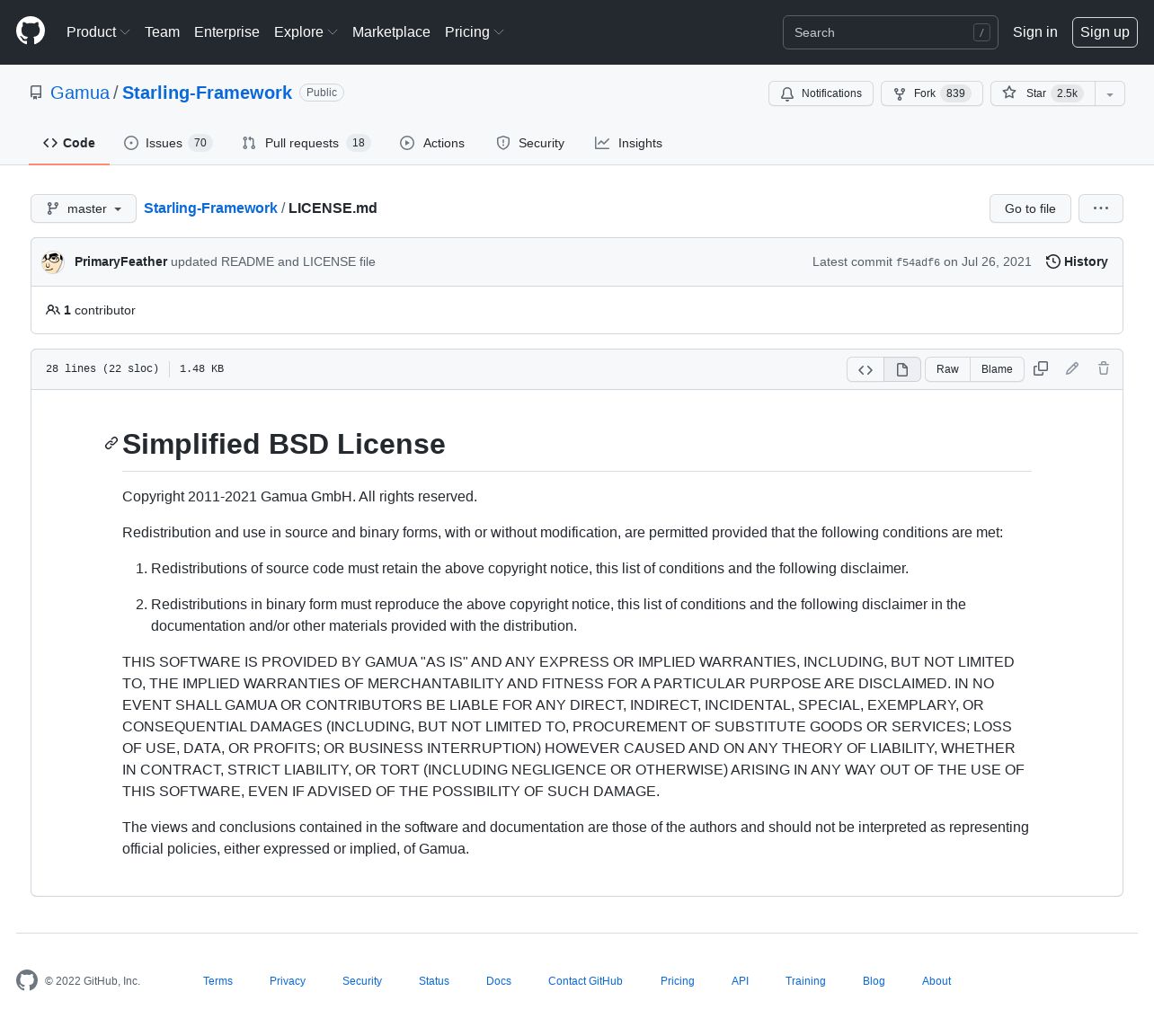The height and width of the screenshot is (1036, 1154).
Task: Click the 'Copyright 2011-2021 Gamua GmbH' line
Action: tap(299, 496)
